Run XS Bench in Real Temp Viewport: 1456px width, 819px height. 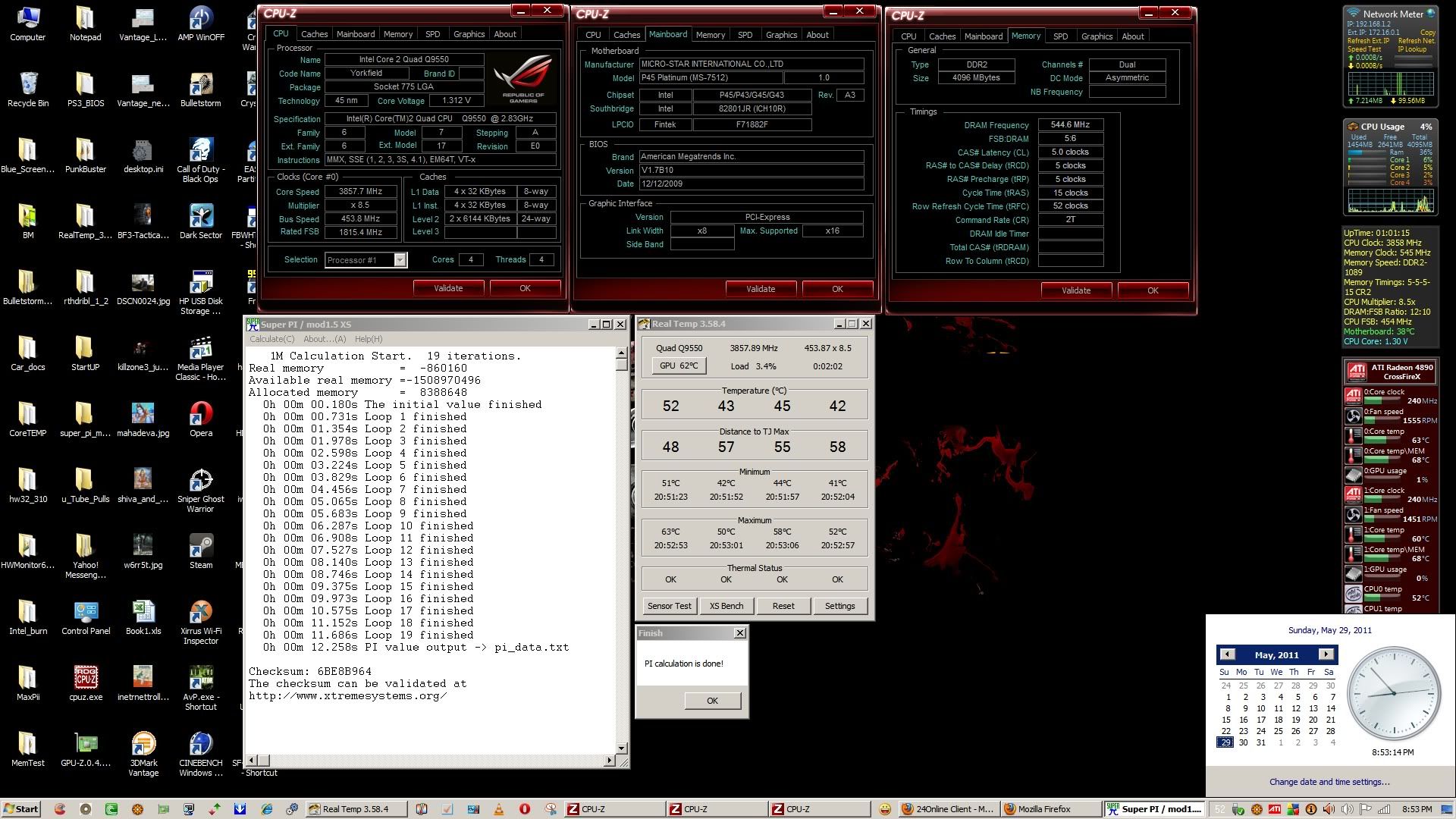click(x=726, y=606)
